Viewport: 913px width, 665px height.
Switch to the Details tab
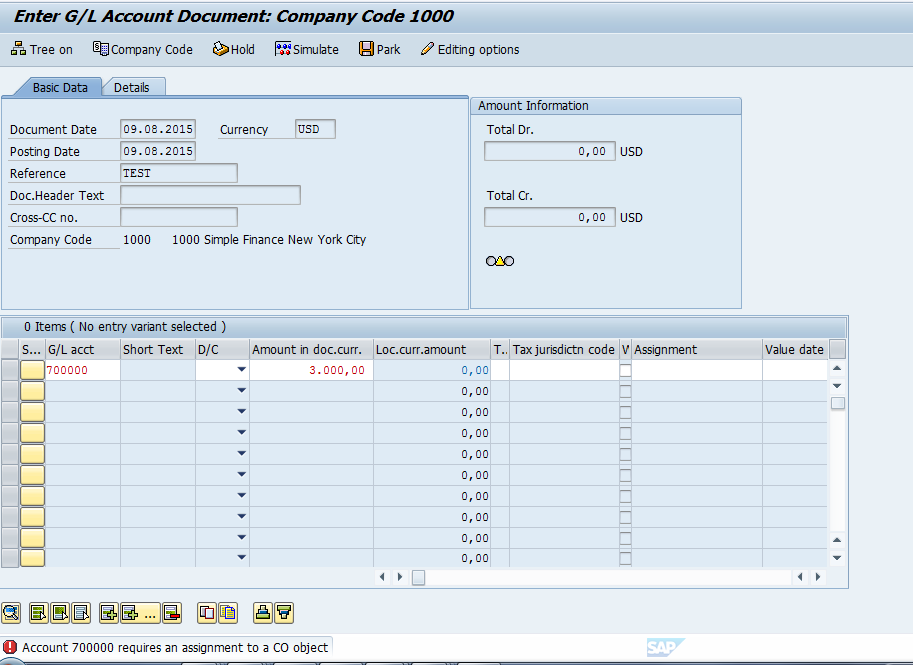pyautogui.click(x=132, y=87)
